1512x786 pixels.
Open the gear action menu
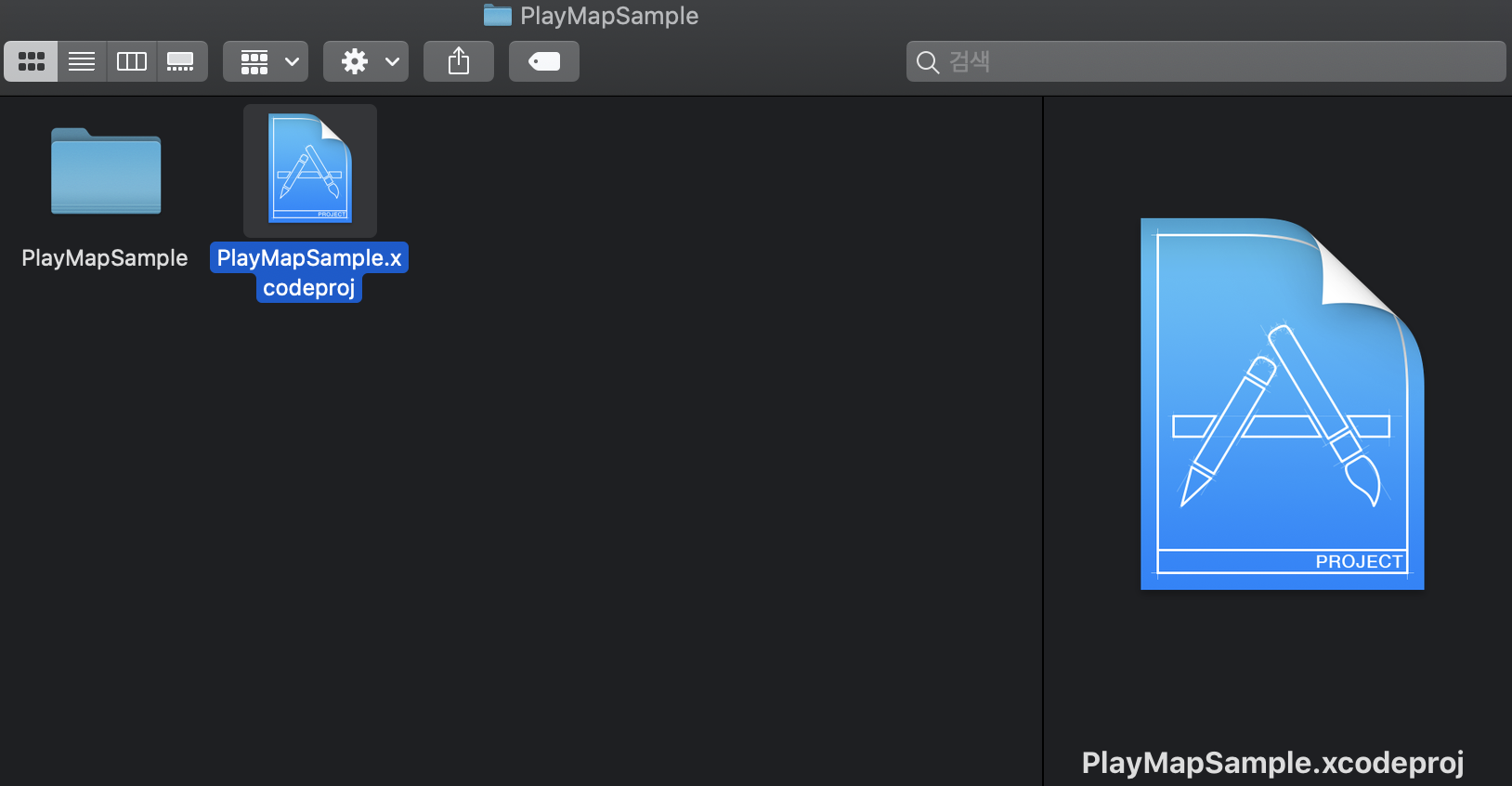tap(366, 61)
